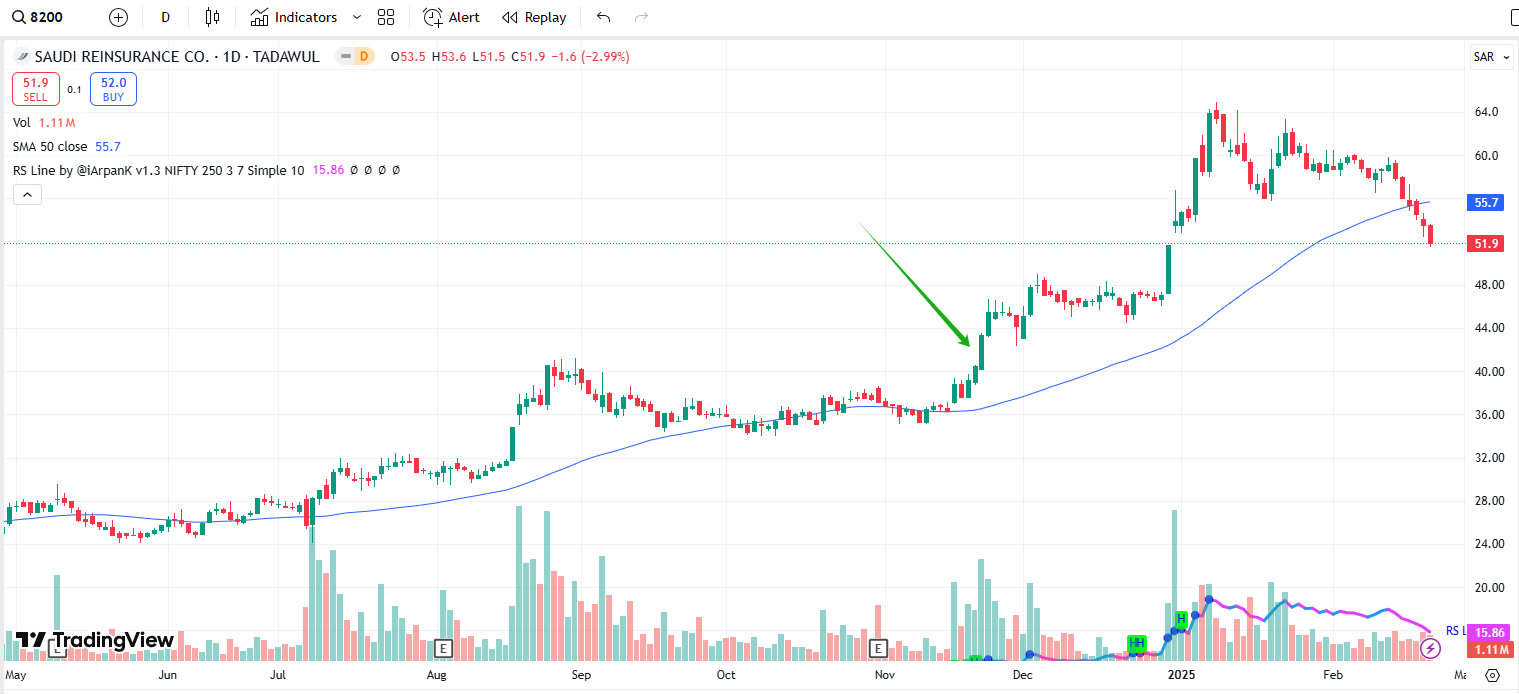Toggle the delayed data D badge
The width and height of the screenshot is (1519, 694).
[364, 57]
